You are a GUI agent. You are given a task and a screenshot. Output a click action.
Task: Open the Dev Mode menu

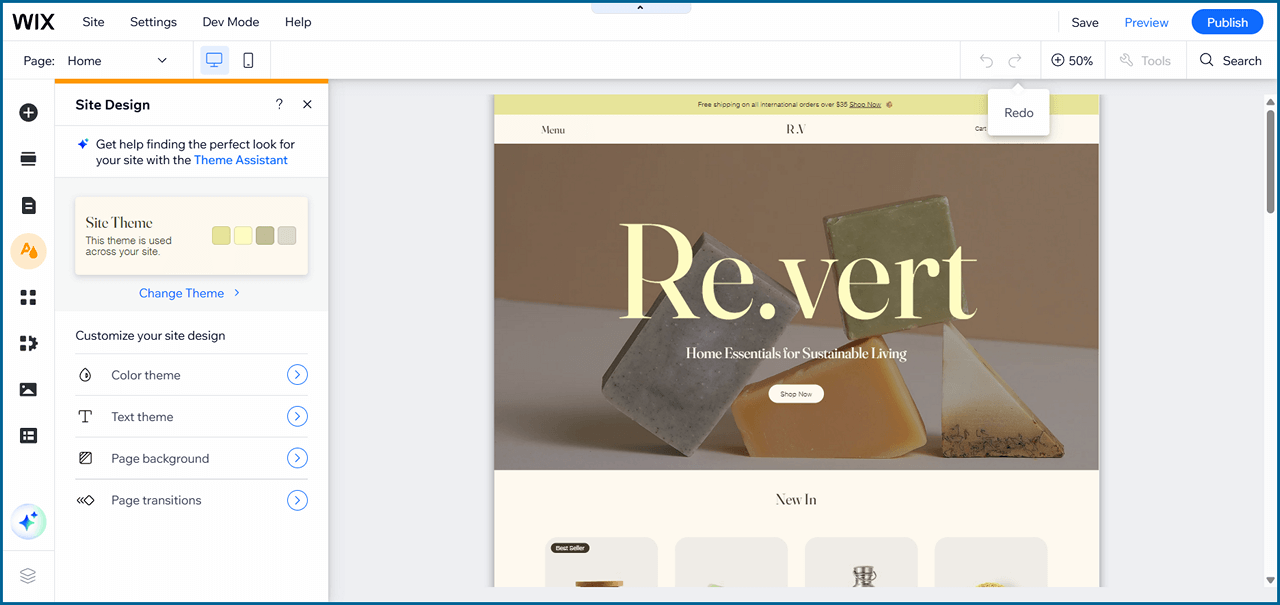click(x=231, y=22)
